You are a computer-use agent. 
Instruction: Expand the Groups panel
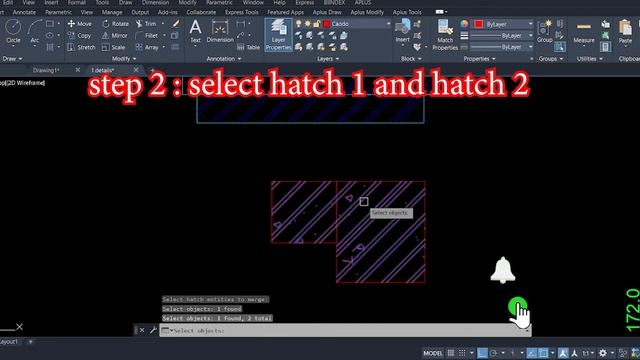(551, 59)
